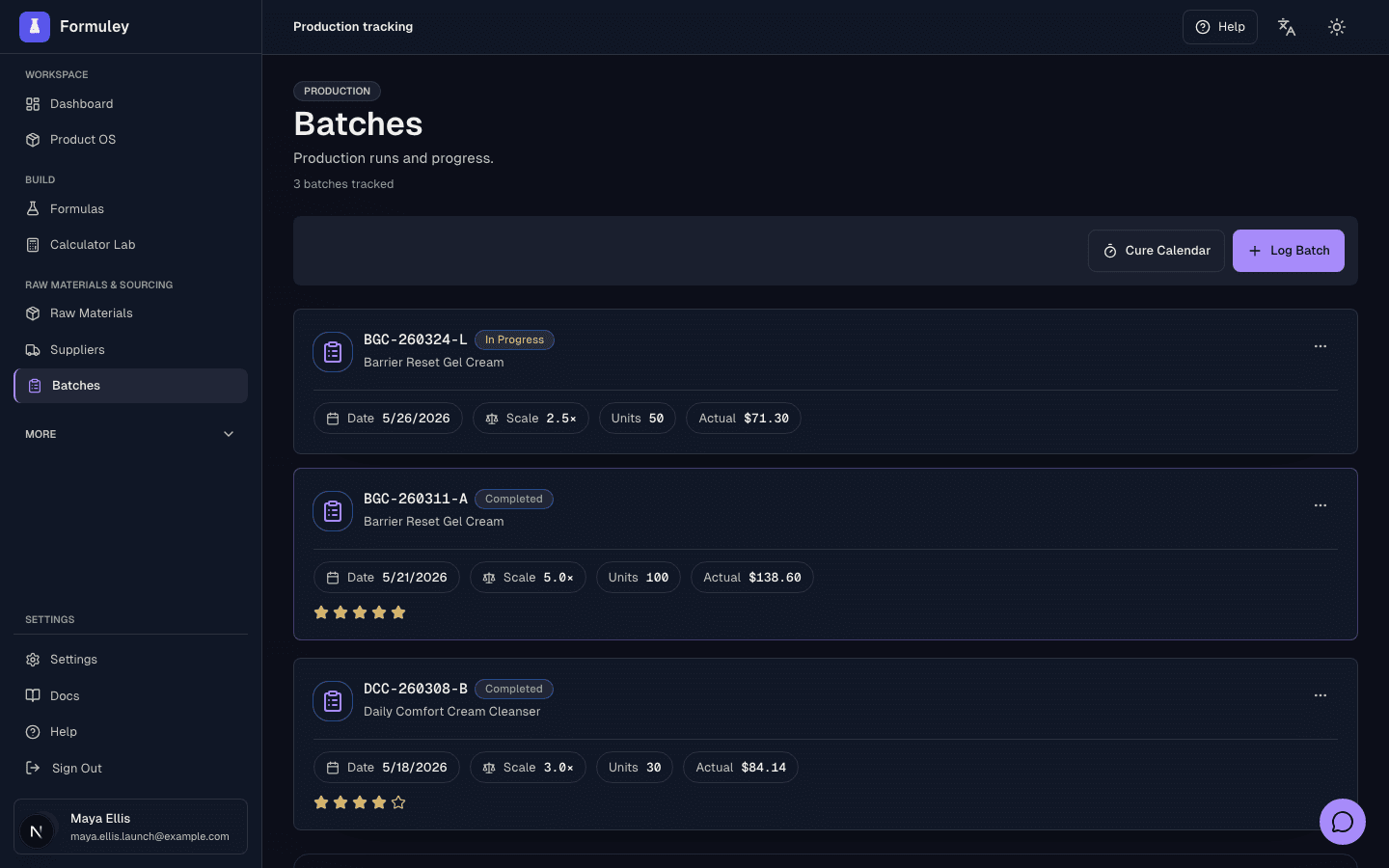Click the clipboard icon for DCC-260308-B batch
The height and width of the screenshot is (868, 1389).
tap(333, 701)
